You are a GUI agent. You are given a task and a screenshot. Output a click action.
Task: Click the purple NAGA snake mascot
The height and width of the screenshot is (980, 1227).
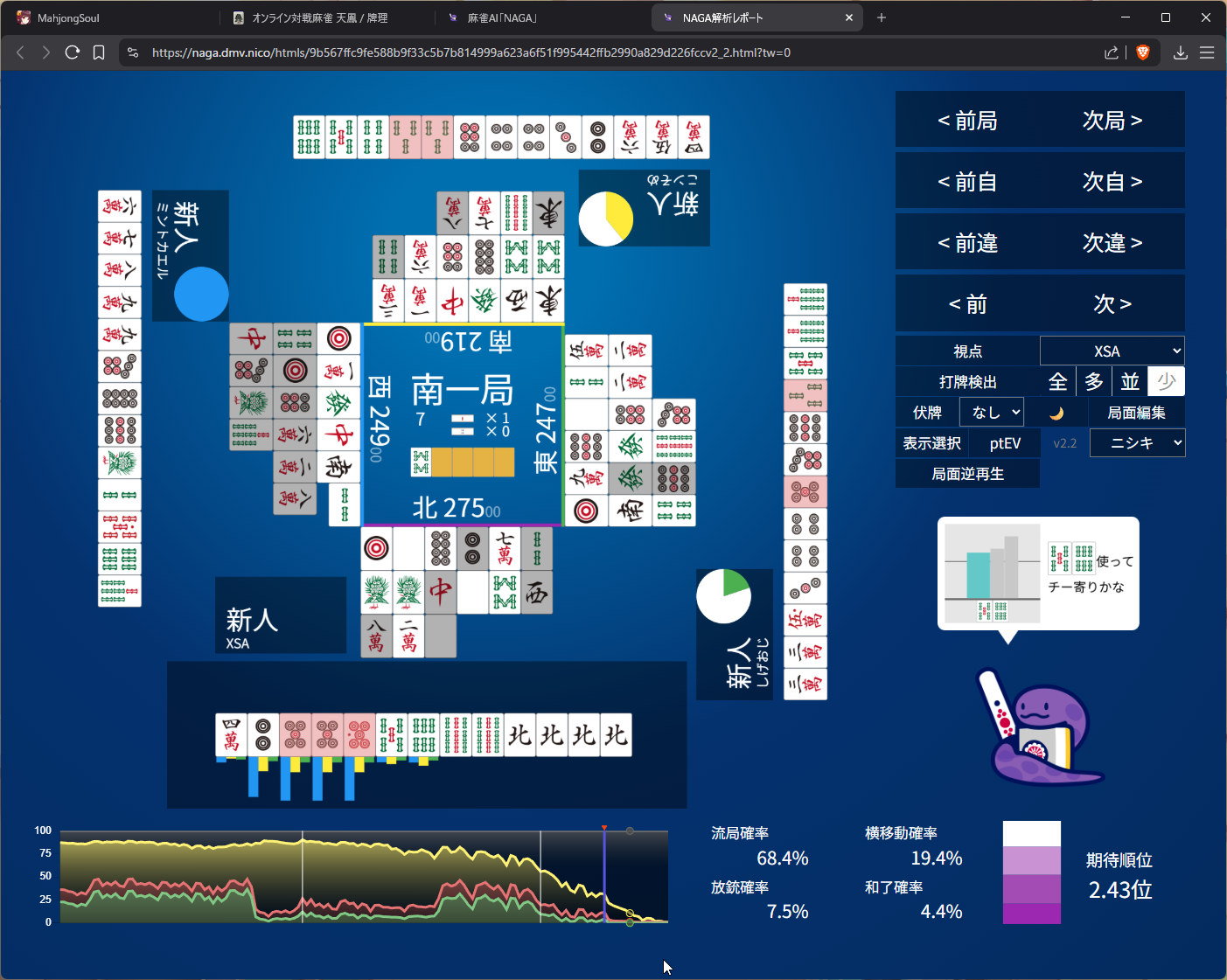pos(1041,733)
